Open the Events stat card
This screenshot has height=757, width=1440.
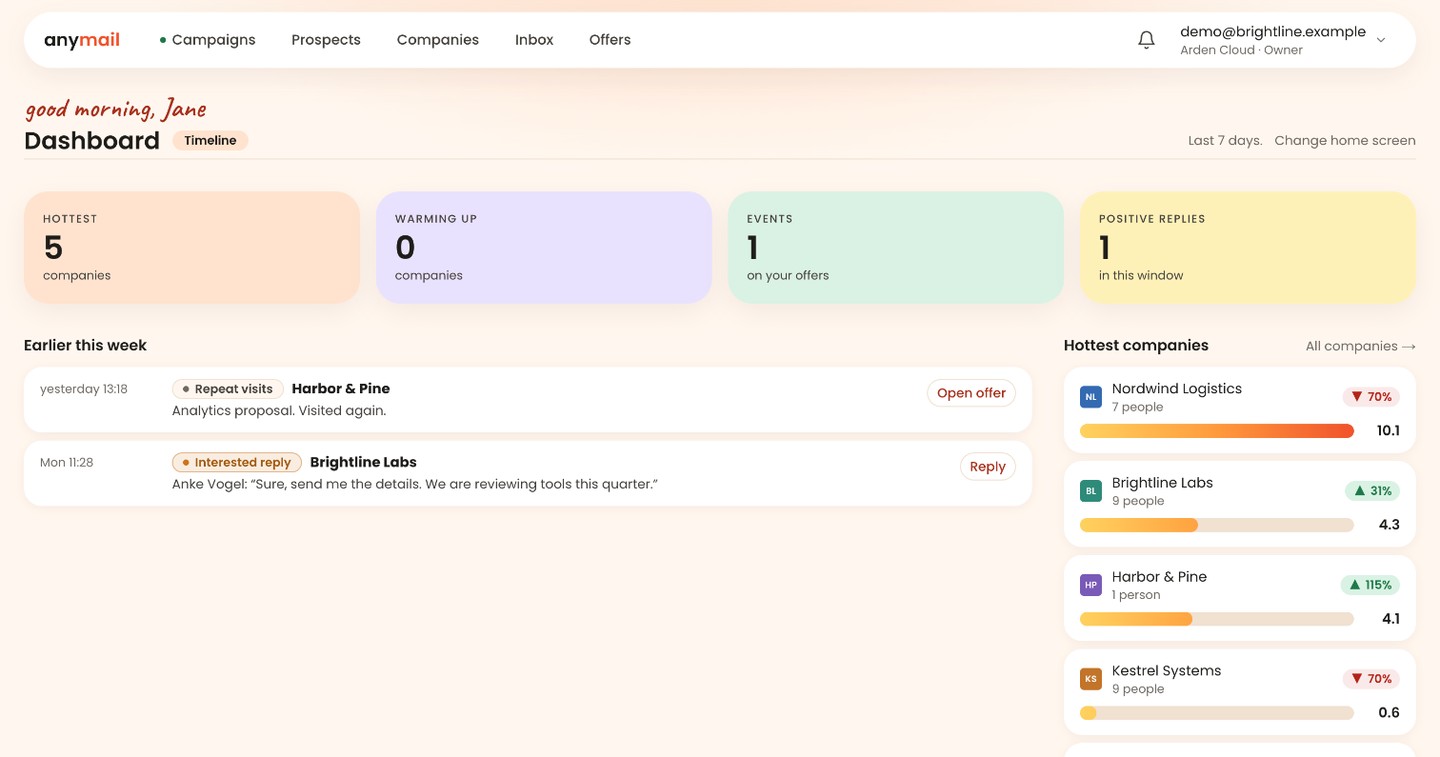(x=896, y=247)
